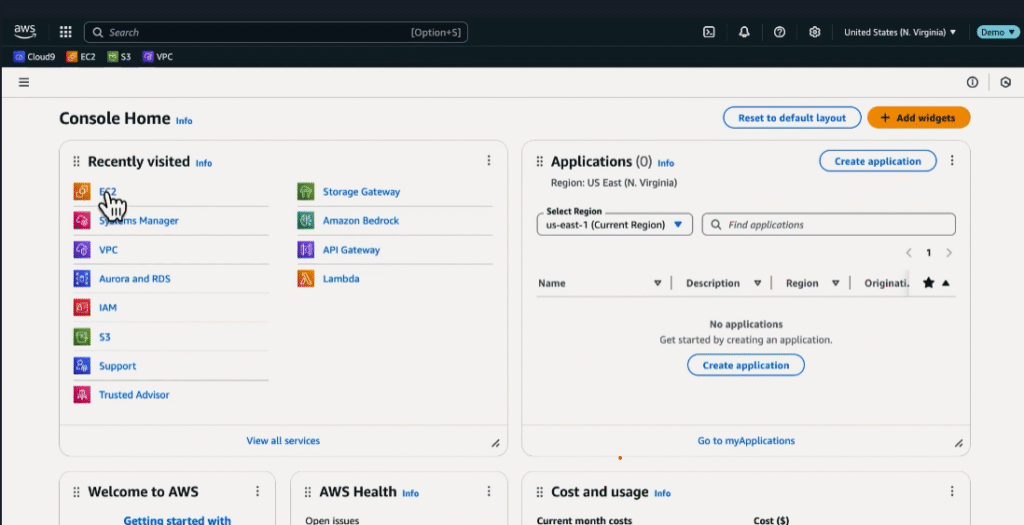Open the VPC favorite in the bookmarks bar
Image resolution: width=1024 pixels, height=525 pixels.
(157, 57)
